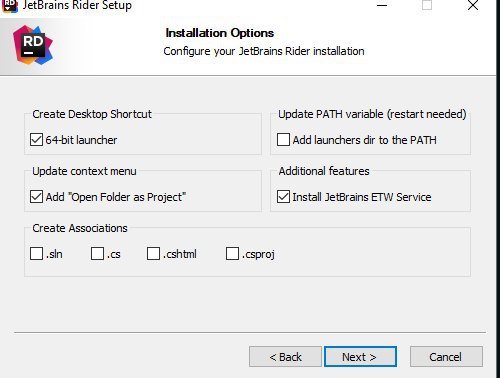500x378 pixels.
Task: Uncheck the 64-bit launcher shortcut option
Action: pyautogui.click(x=36, y=140)
